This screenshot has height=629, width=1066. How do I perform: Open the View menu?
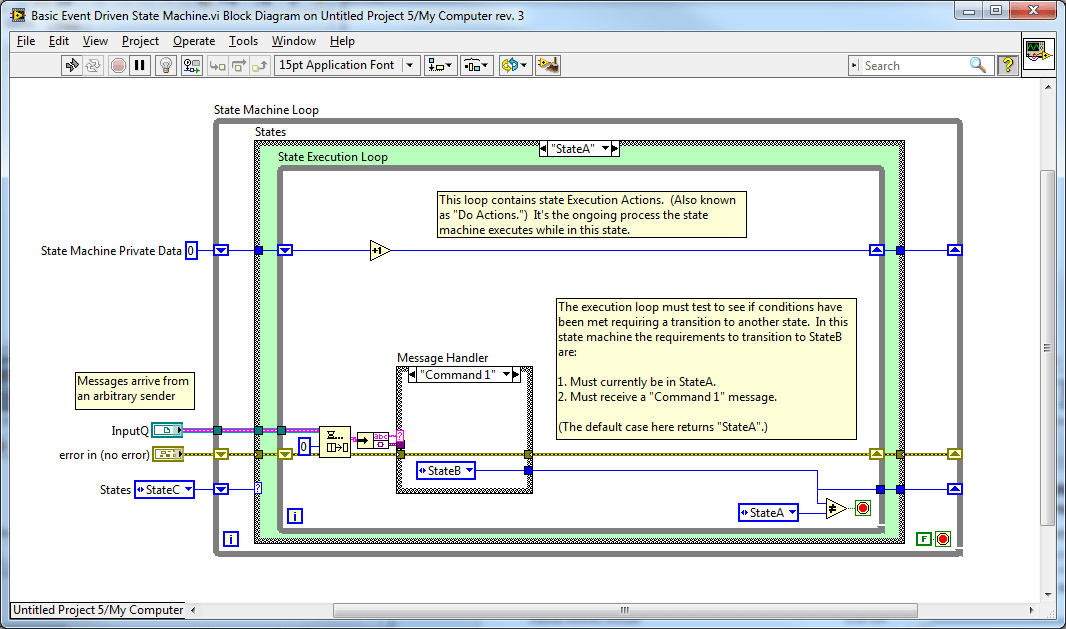(x=95, y=41)
